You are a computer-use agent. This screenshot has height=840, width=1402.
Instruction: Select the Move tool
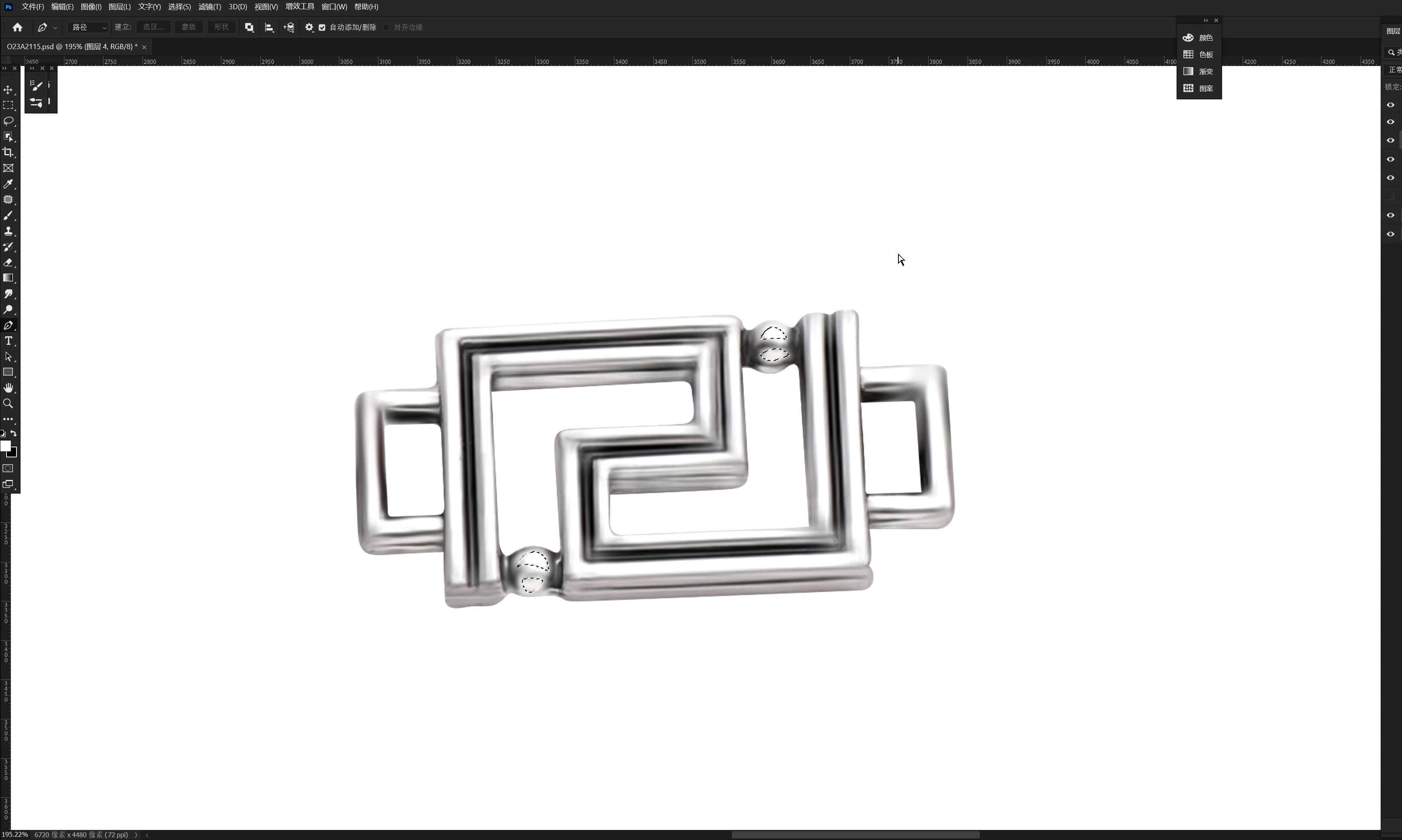(x=8, y=90)
